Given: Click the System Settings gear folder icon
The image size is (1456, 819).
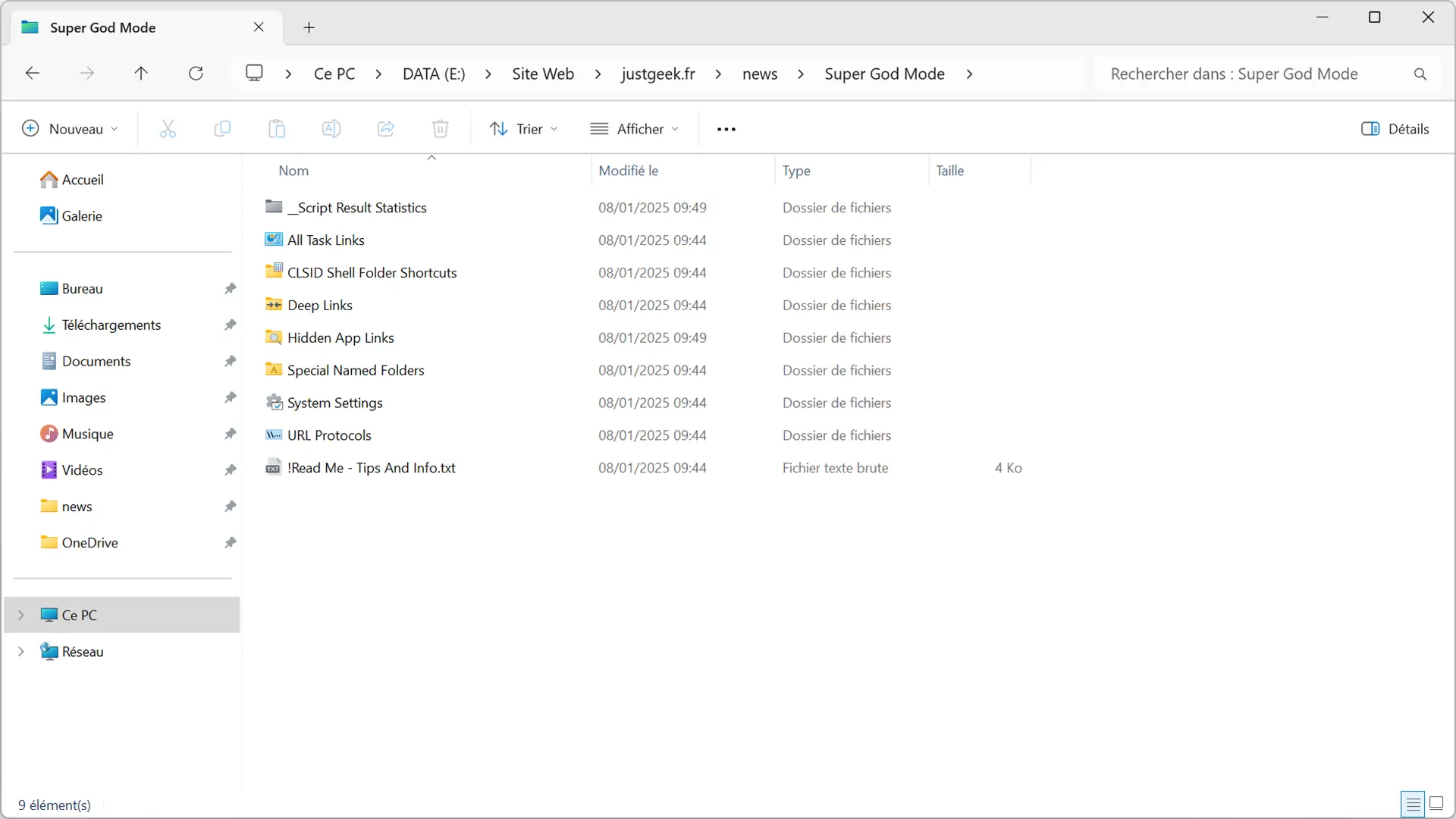Looking at the screenshot, I should (274, 403).
